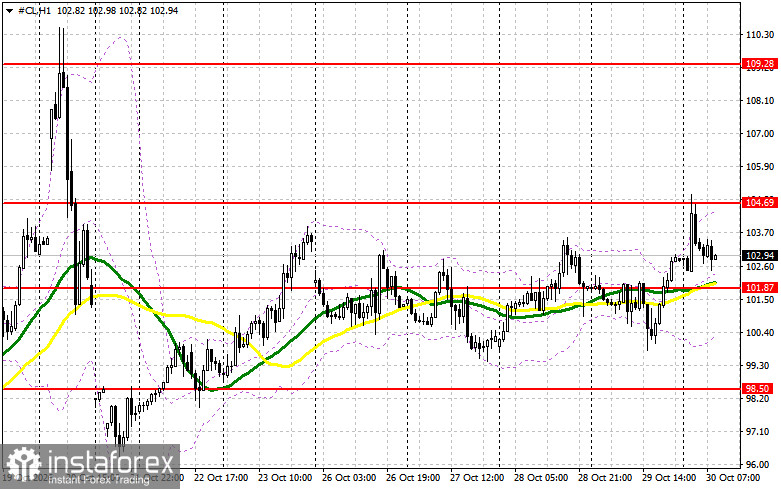Click the 105.90 price scale value
The height and width of the screenshot is (489, 781).
click(x=760, y=166)
